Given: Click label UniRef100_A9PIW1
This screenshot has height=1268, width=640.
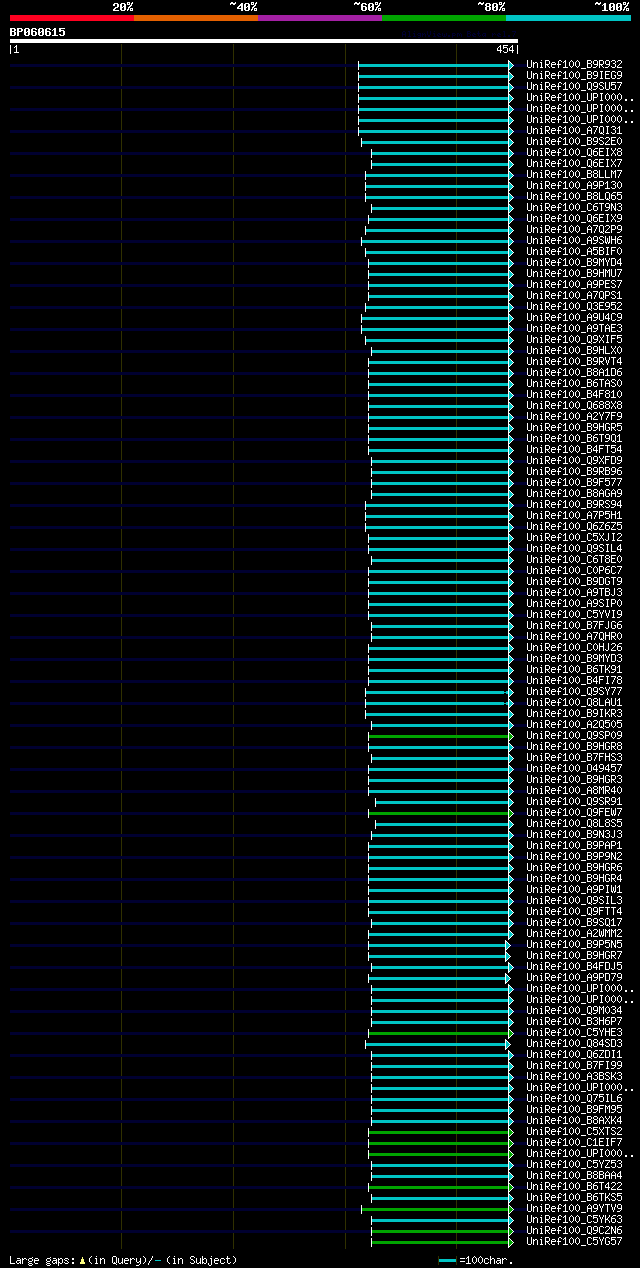Looking at the screenshot, I should point(574,889).
